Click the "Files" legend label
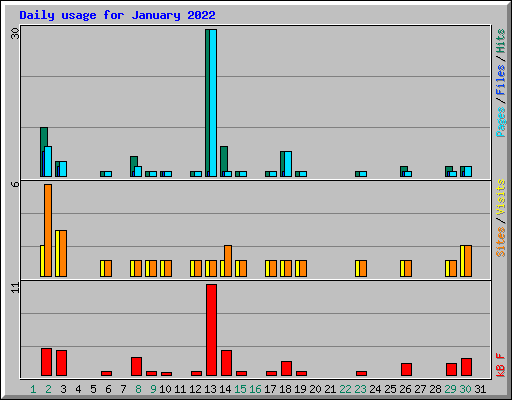Viewport: 512px width, 400px height. [x=500, y=80]
